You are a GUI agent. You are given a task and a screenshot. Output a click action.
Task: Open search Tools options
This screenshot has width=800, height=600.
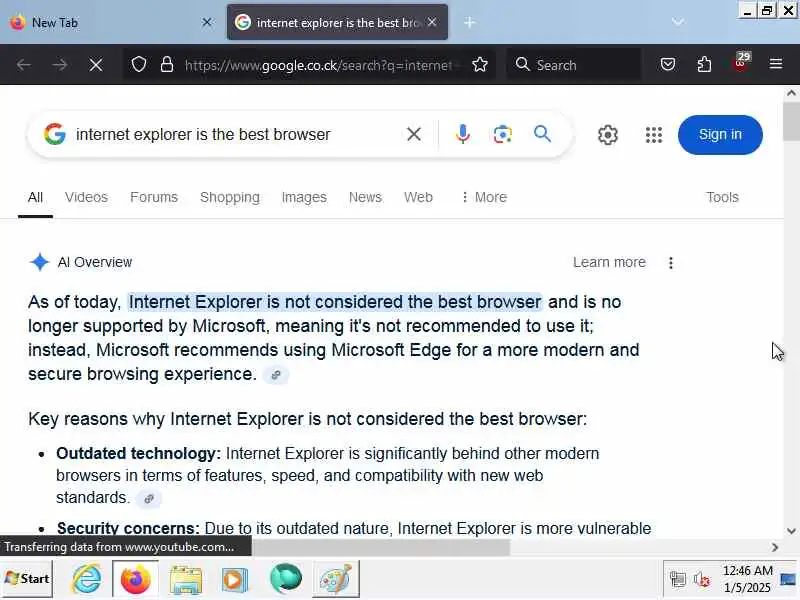(722, 197)
